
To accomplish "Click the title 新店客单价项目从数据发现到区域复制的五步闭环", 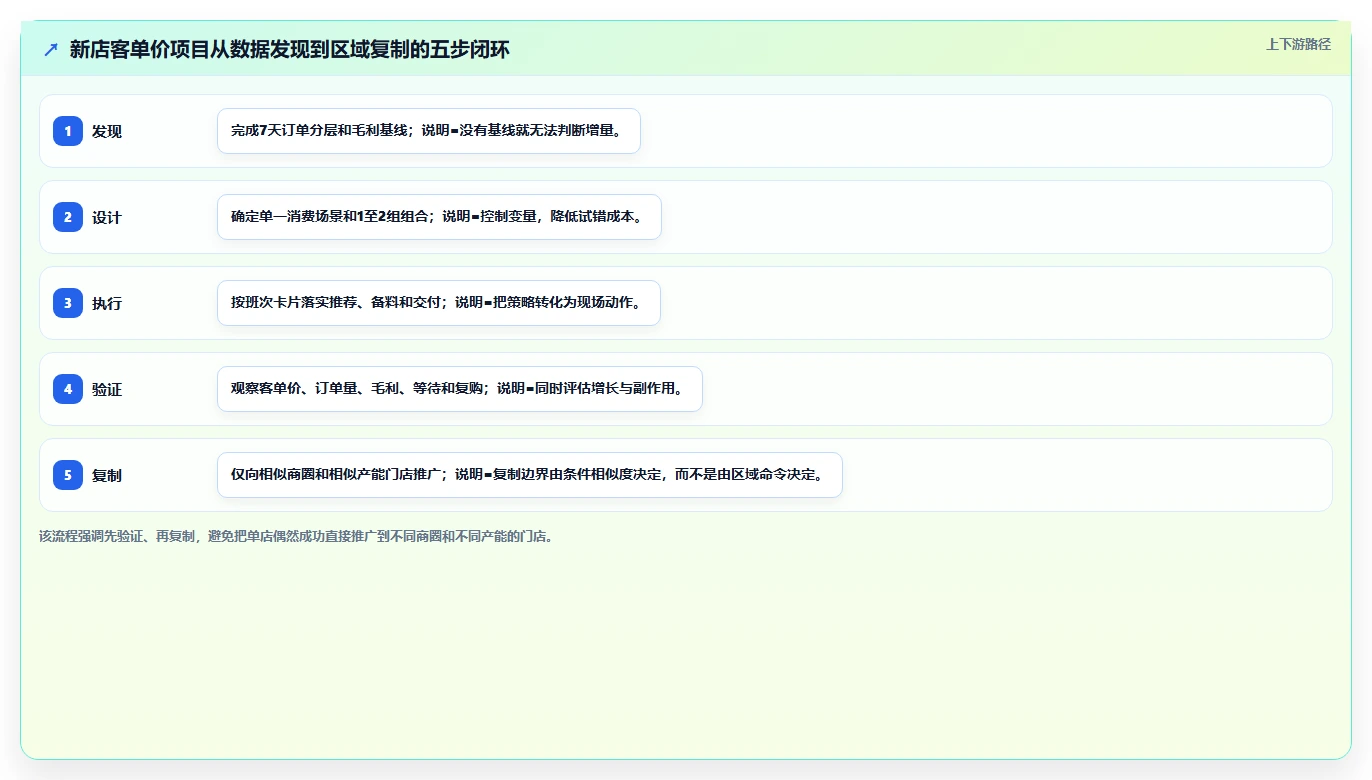I will [x=290, y=49].
